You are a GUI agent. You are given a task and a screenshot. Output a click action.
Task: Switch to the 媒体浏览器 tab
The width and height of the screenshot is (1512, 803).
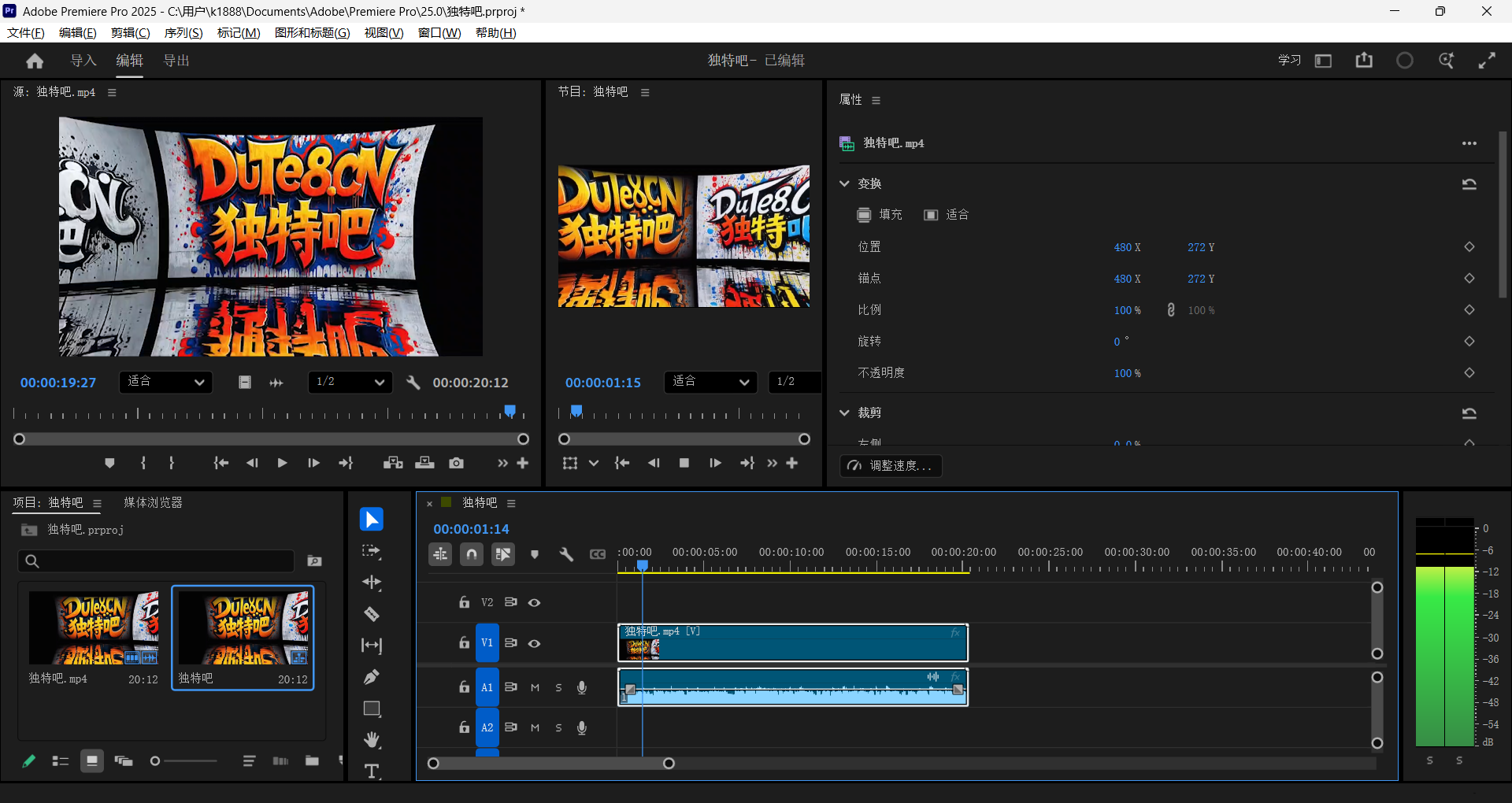pyautogui.click(x=152, y=502)
